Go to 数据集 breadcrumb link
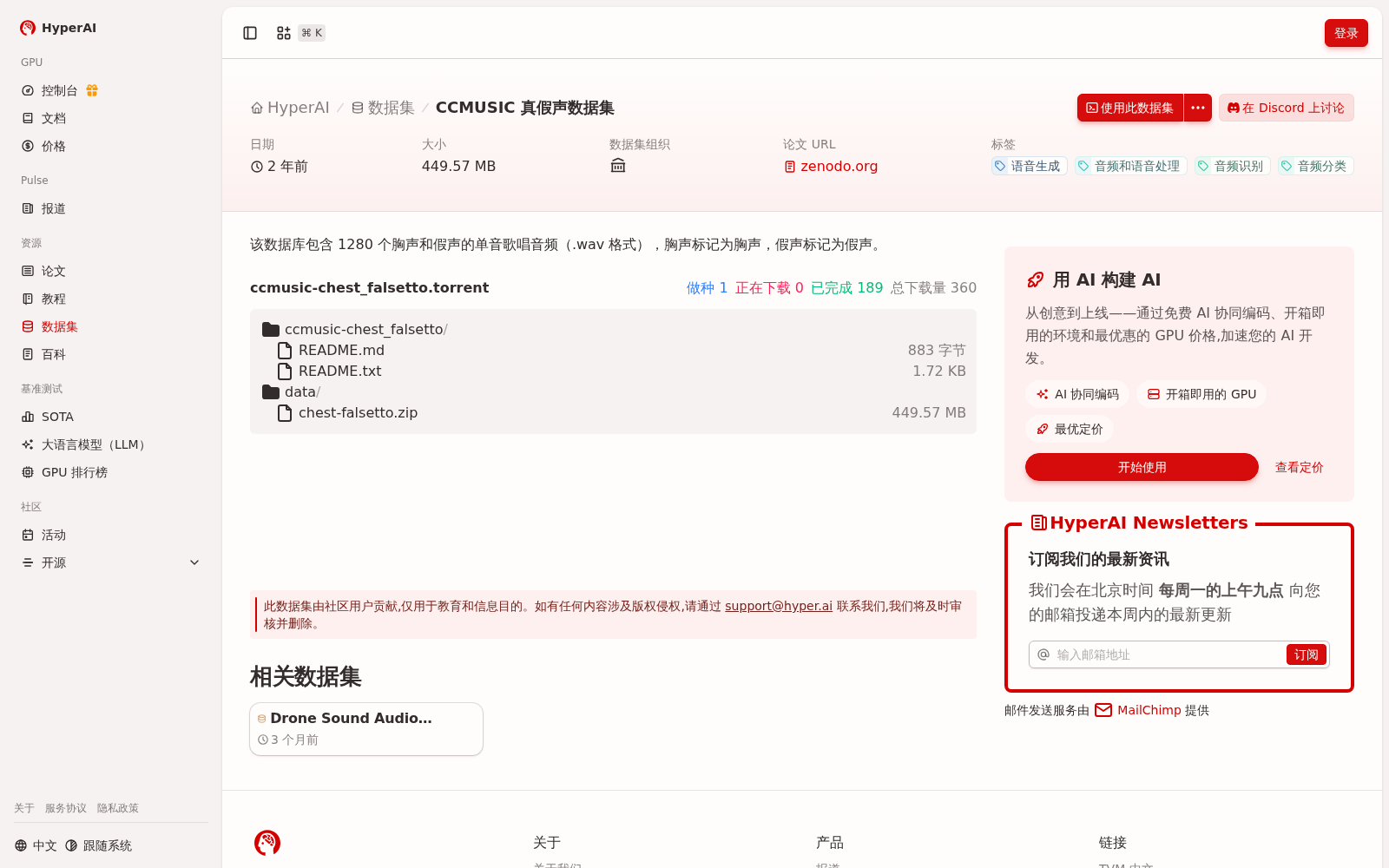 coord(383,108)
